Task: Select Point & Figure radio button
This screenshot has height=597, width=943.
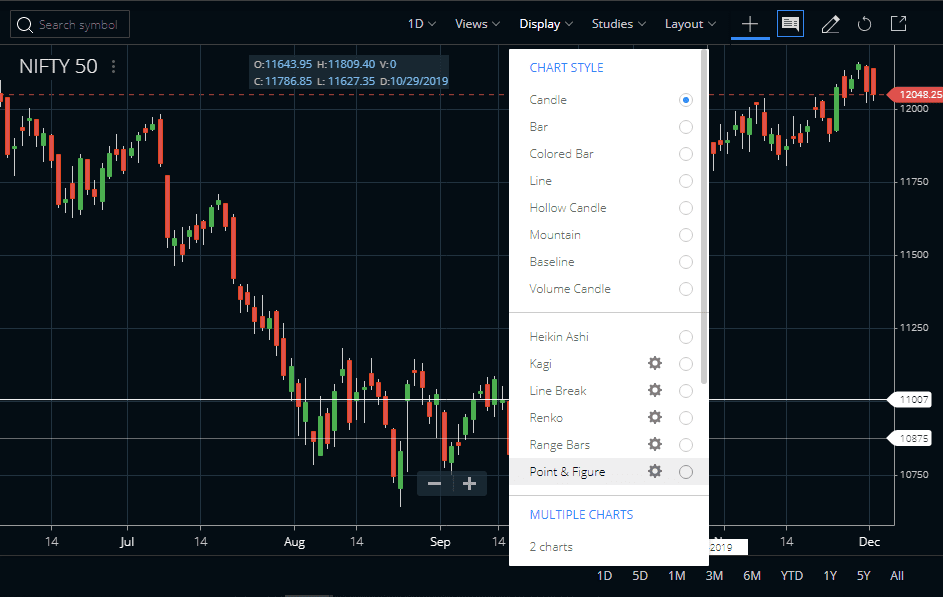Action: pyautogui.click(x=686, y=472)
